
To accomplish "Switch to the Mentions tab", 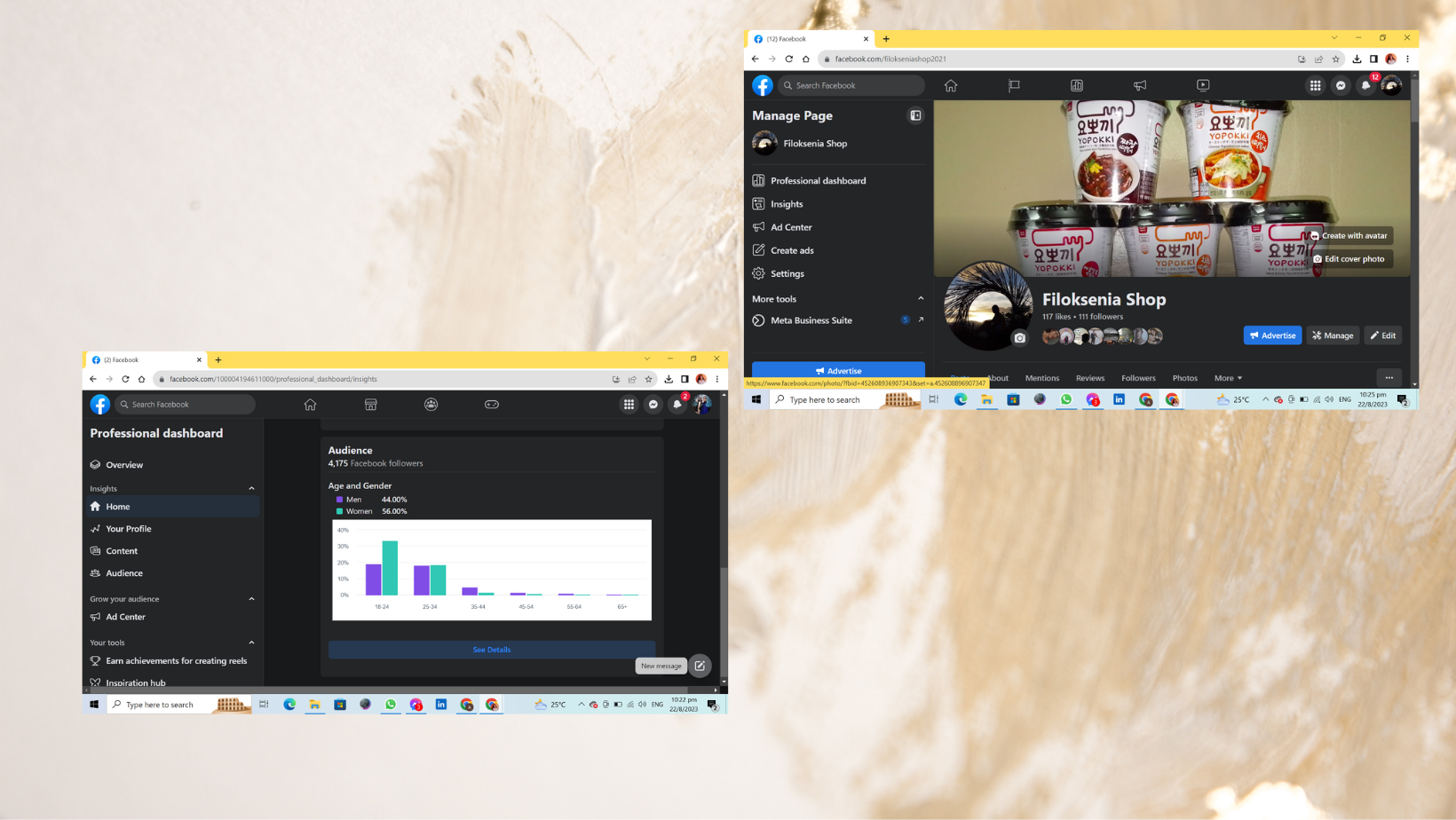I will tap(1042, 378).
